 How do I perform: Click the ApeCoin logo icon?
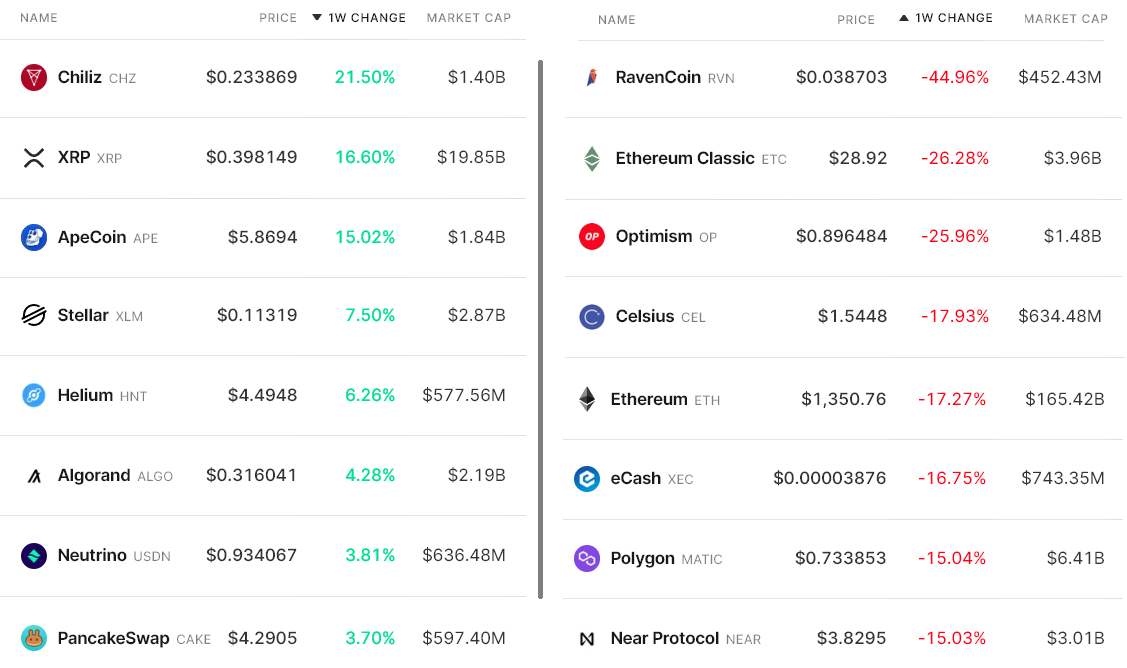click(34, 237)
